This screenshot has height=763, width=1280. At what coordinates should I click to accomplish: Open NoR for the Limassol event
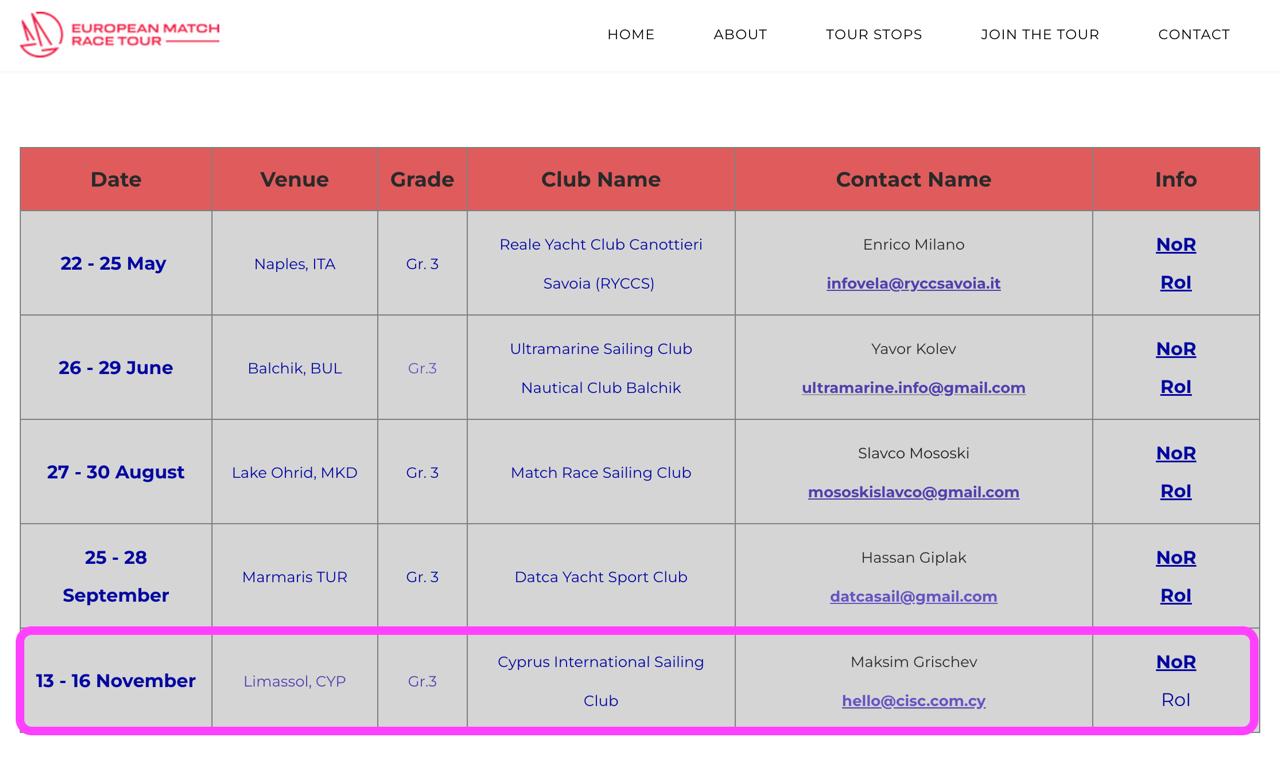click(x=1176, y=662)
